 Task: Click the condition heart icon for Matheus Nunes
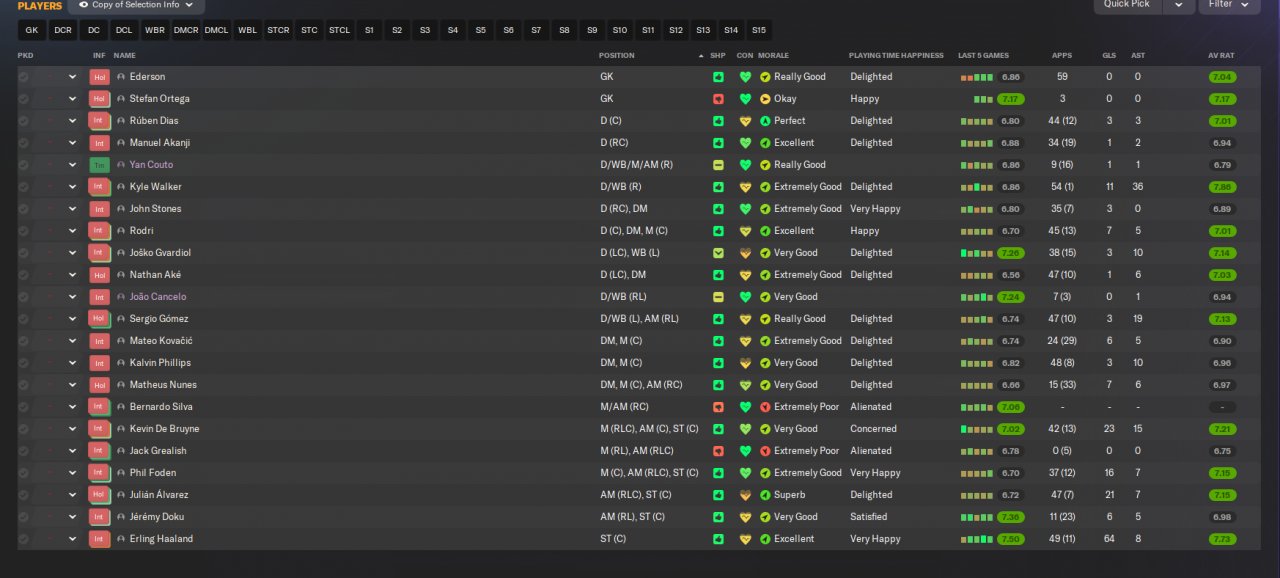[x=745, y=385]
